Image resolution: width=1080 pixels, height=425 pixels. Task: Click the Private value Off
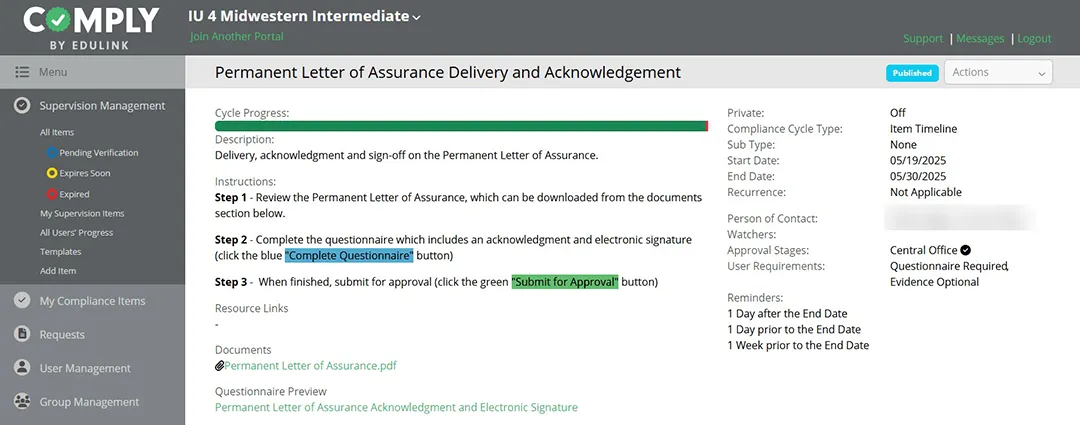click(x=897, y=113)
